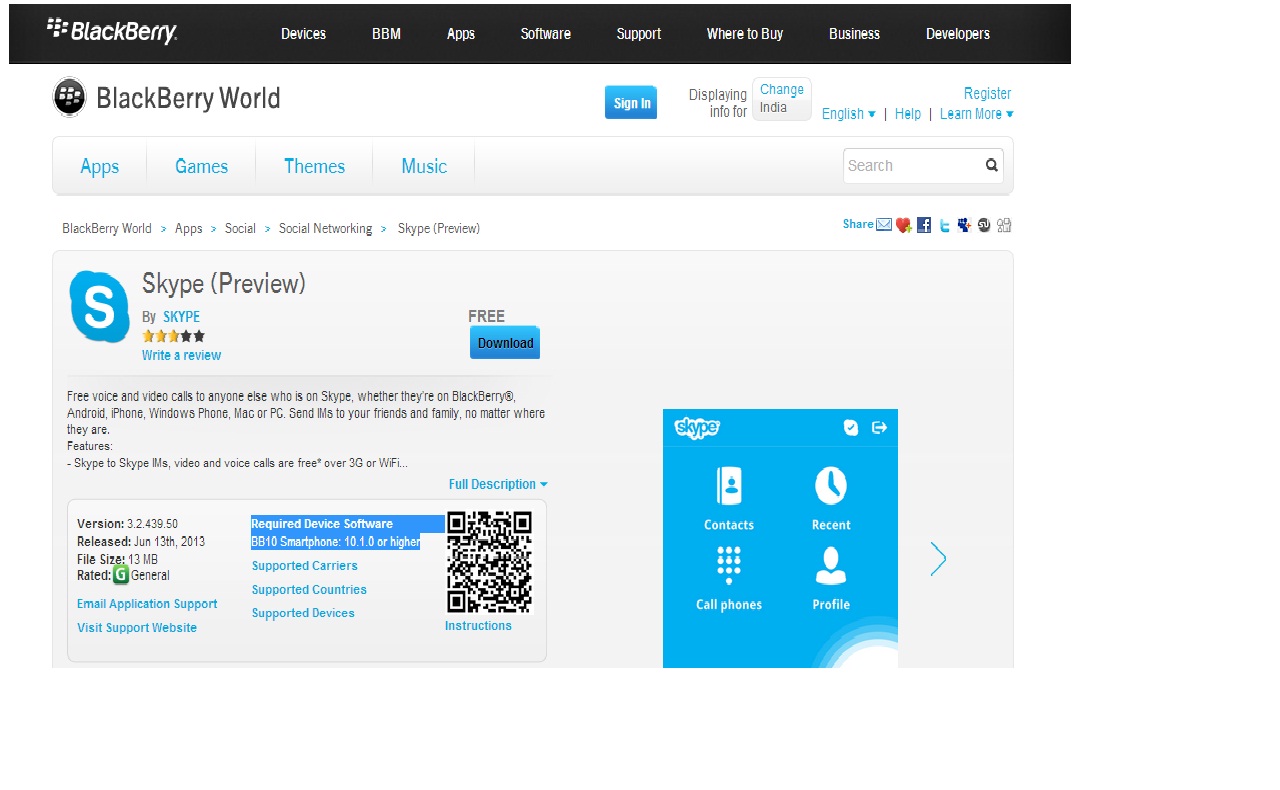Switch to the Games tab
Viewport: 1280px width, 790px height.
(x=202, y=166)
